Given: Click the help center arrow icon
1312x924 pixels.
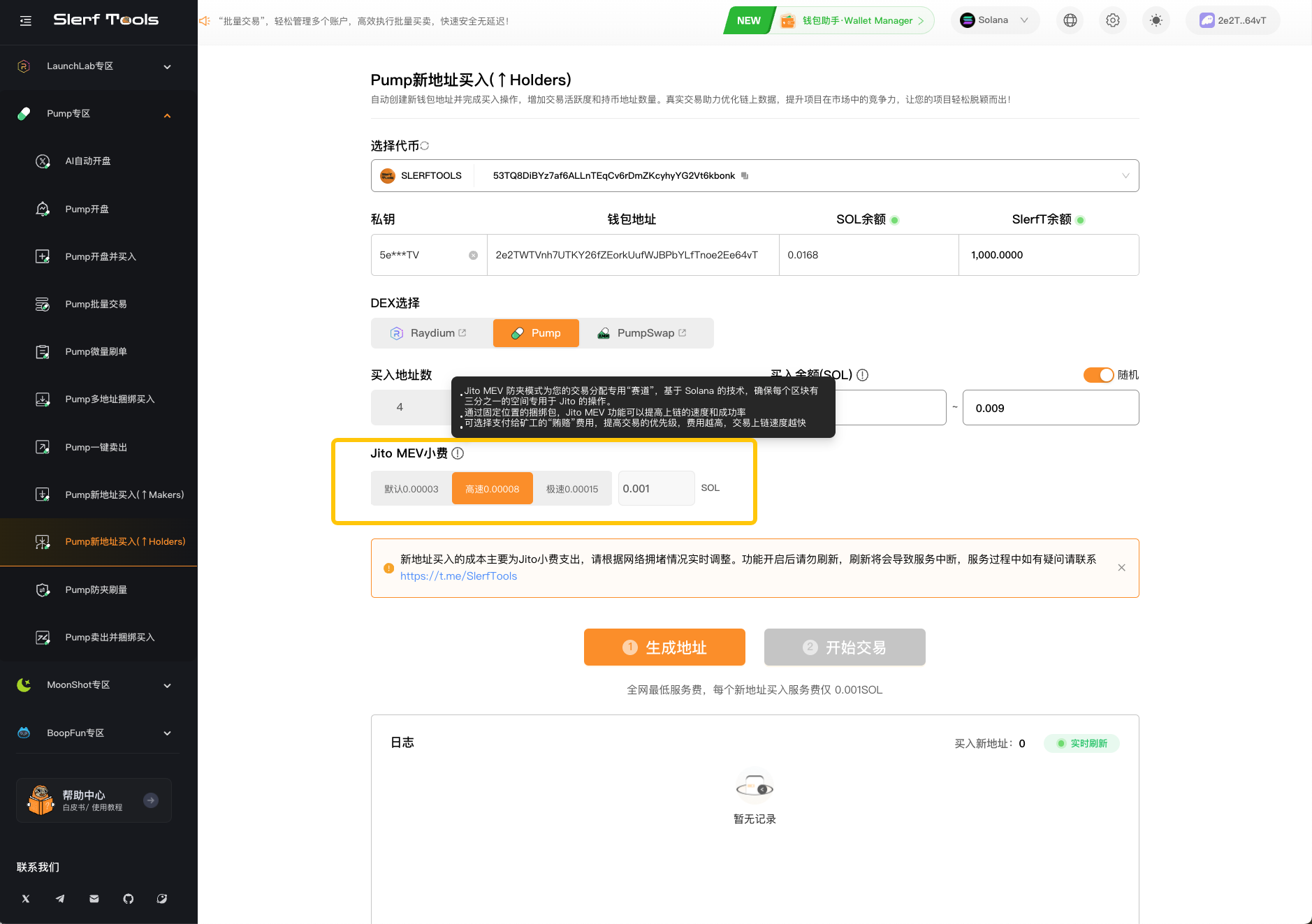Looking at the screenshot, I should click(151, 800).
